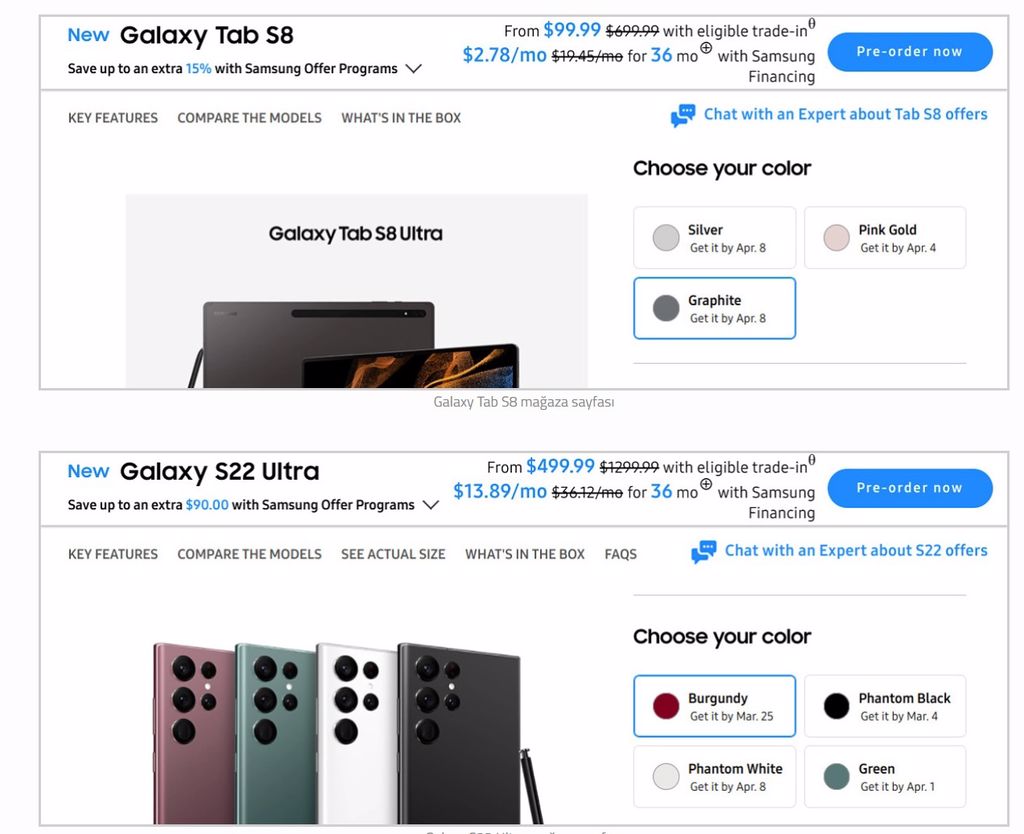Open the FAQs section
This screenshot has width=1024, height=834.
620,554
